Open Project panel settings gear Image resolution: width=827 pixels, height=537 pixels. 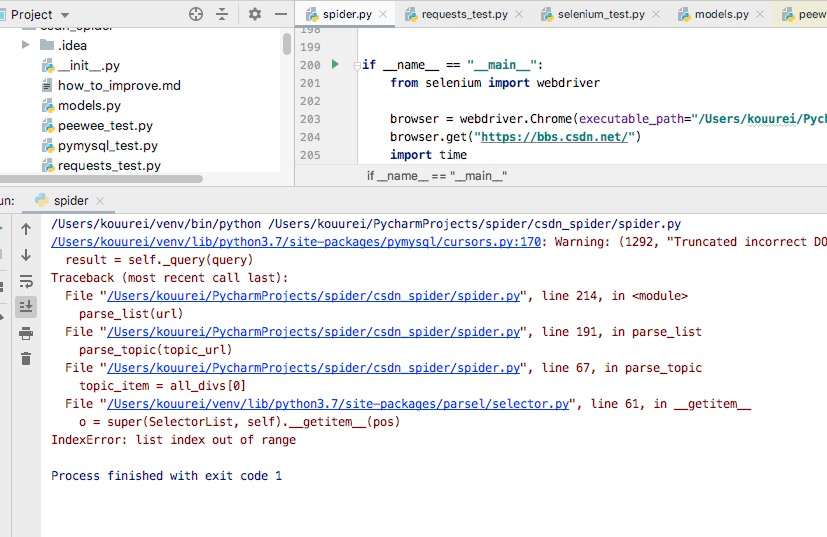click(255, 14)
